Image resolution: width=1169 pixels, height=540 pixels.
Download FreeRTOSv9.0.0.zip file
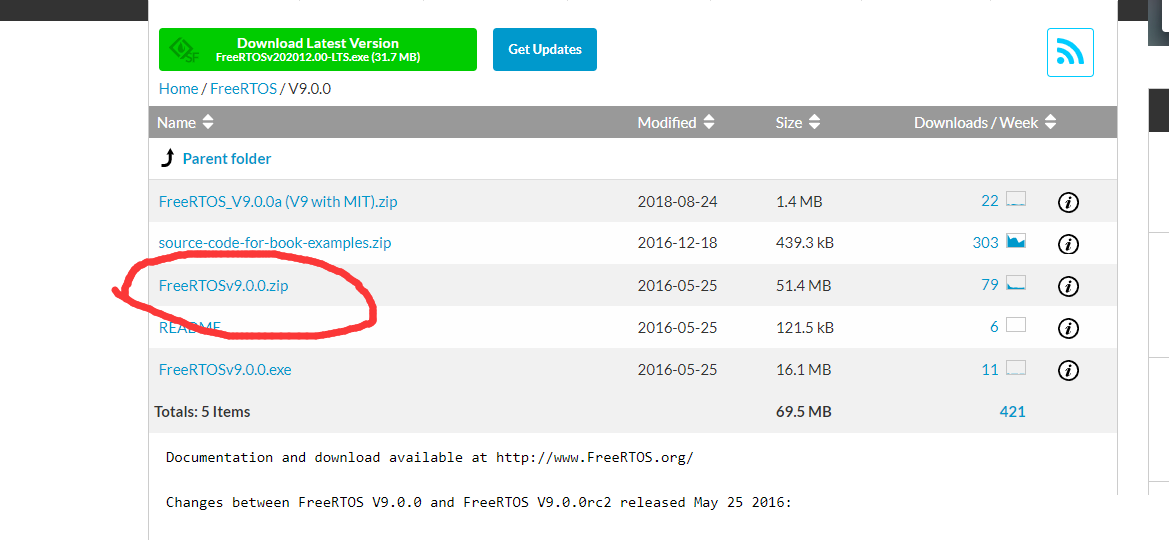click(x=223, y=285)
